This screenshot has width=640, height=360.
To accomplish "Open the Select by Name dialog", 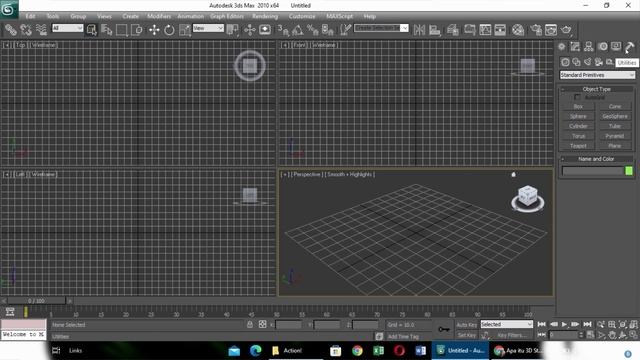I will coord(107,30).
